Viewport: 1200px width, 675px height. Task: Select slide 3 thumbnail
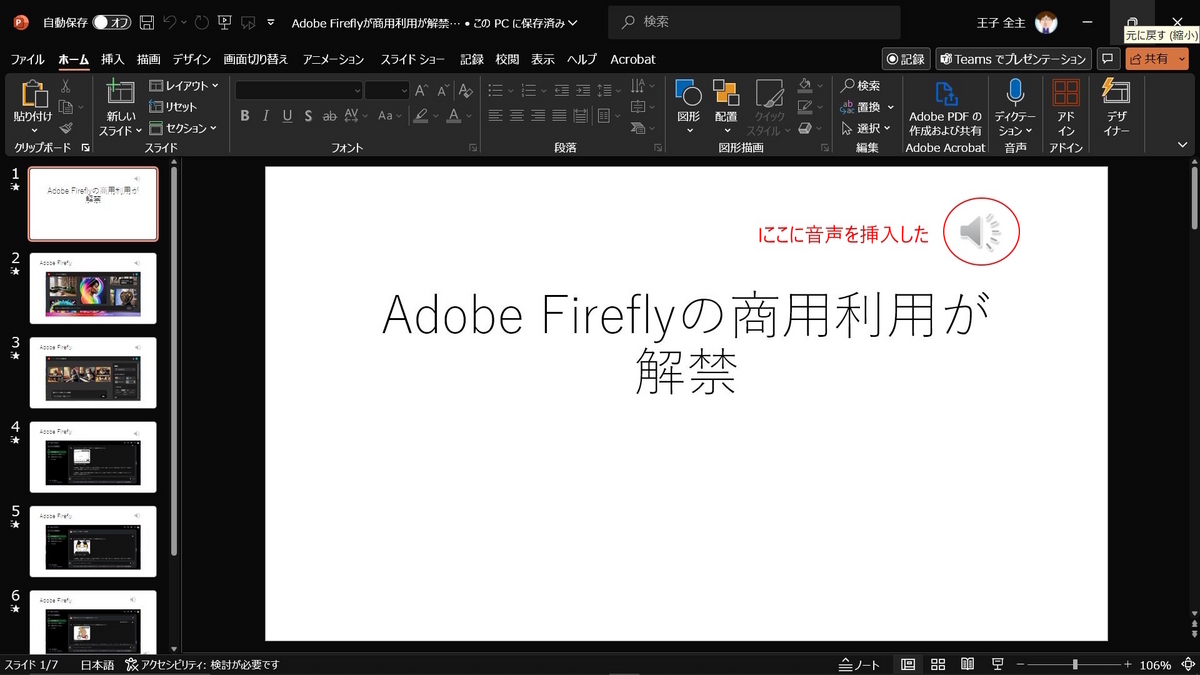[x=93, y=372]
